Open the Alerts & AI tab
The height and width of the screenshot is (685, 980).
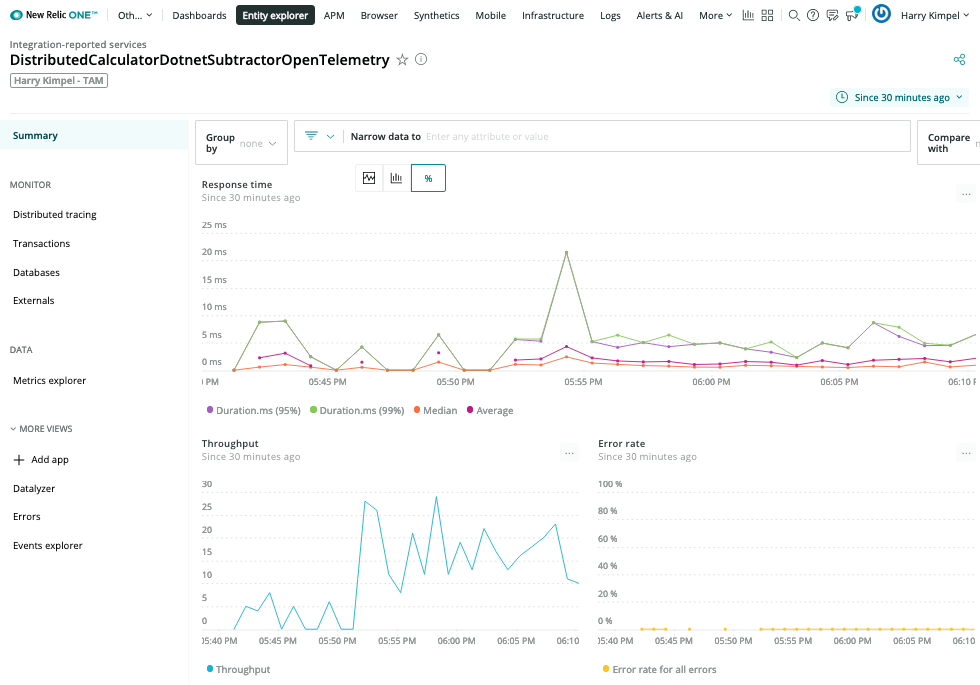tap(659, 16)
